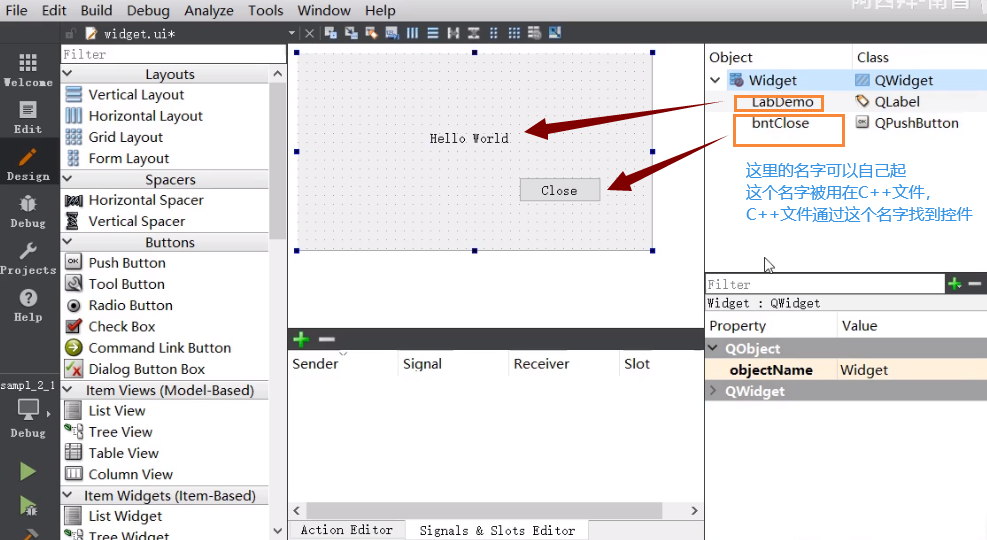Select the Radio Button widget item
Viewport: 987px width, 540px height.
tap(129, 305)
